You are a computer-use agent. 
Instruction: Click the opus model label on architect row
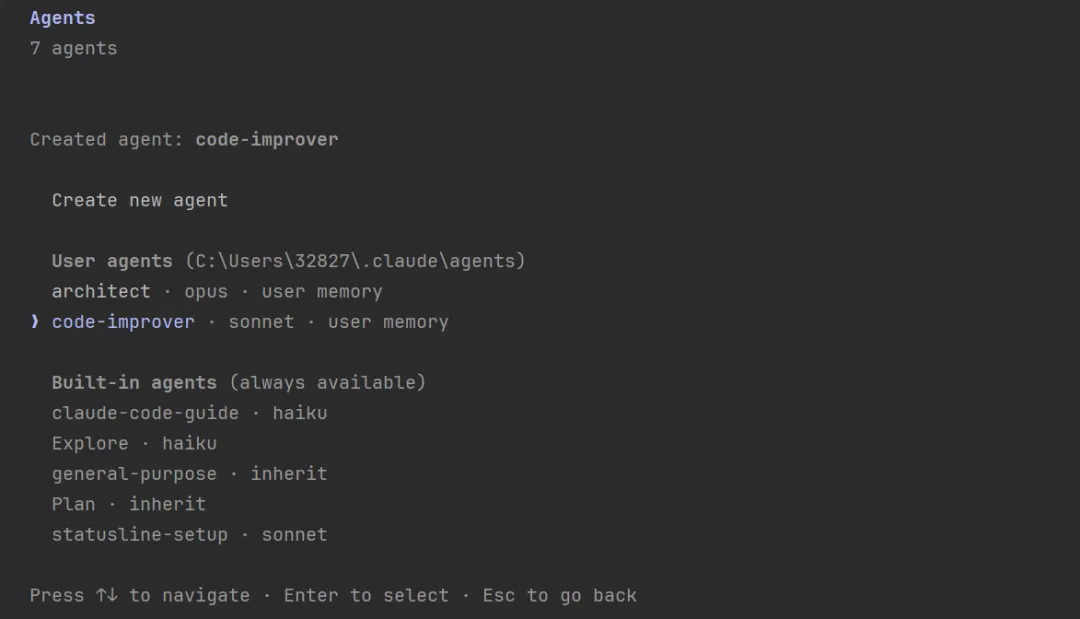tap(206, 292)
